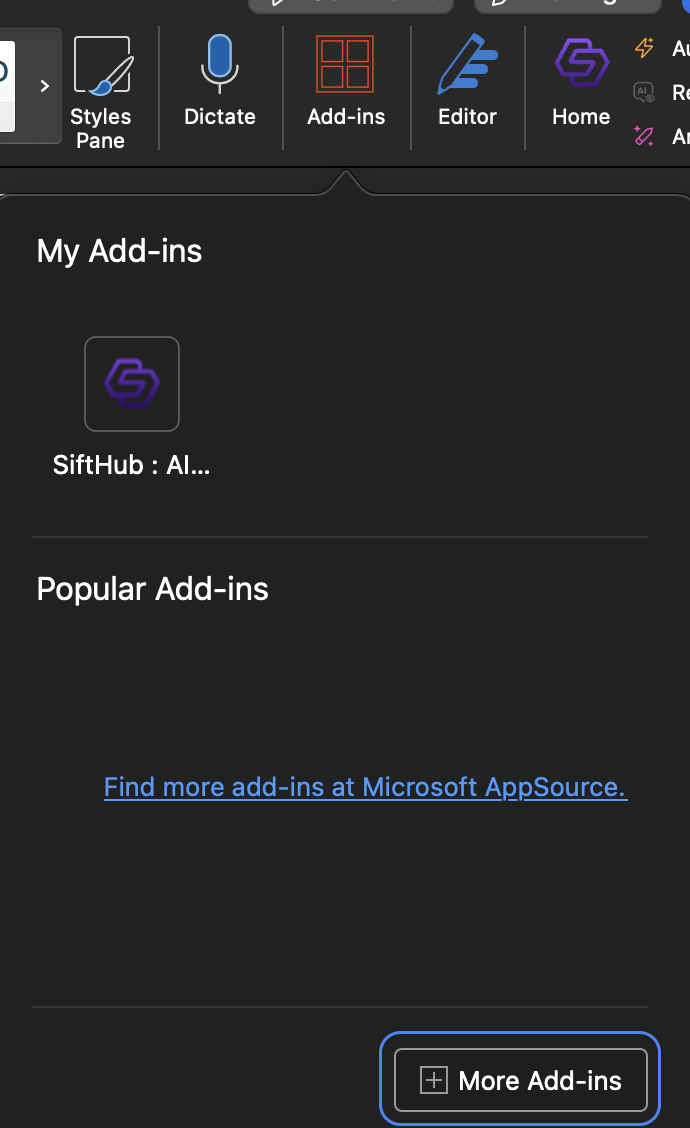This screenshot has width=690, height=1128.
Task: Click the "SiftHub : AI..." add-in name
Action: 132,465
